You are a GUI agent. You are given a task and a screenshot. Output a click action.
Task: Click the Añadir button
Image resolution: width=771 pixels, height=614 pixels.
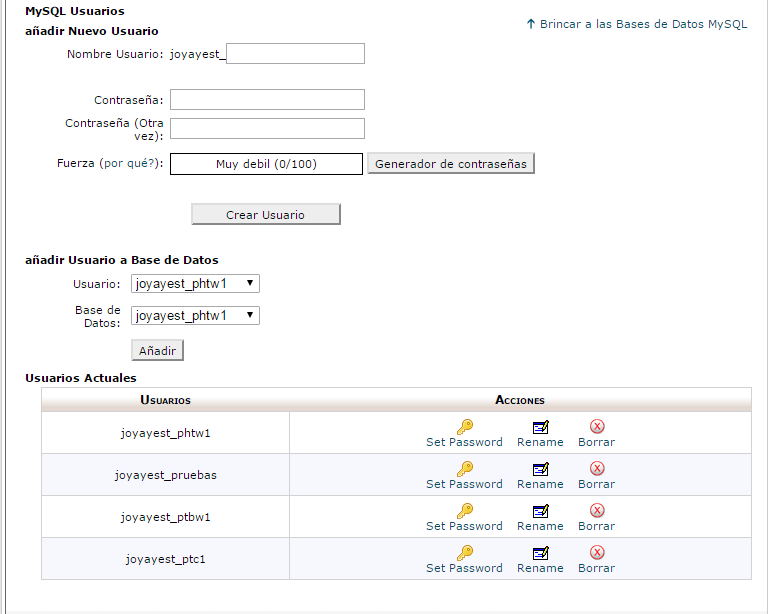[157, 351]
